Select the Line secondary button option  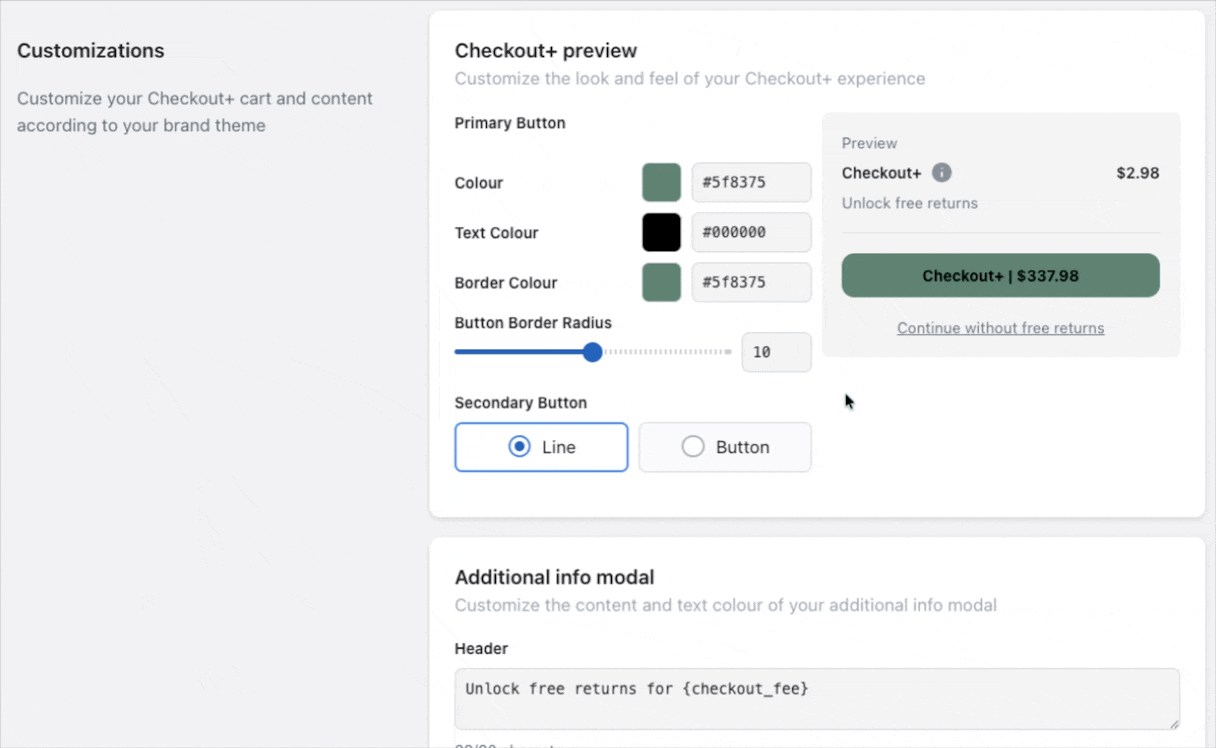coord(541,447)
